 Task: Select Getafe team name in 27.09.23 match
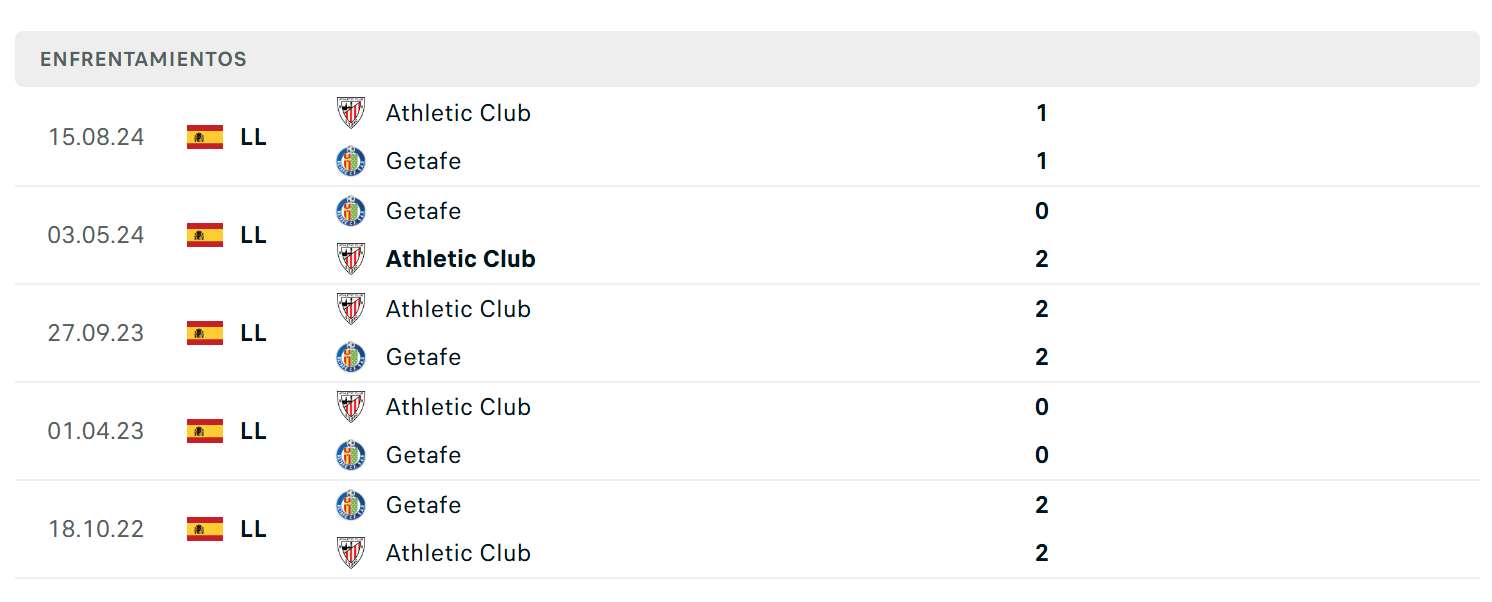[x=424, y=357]
